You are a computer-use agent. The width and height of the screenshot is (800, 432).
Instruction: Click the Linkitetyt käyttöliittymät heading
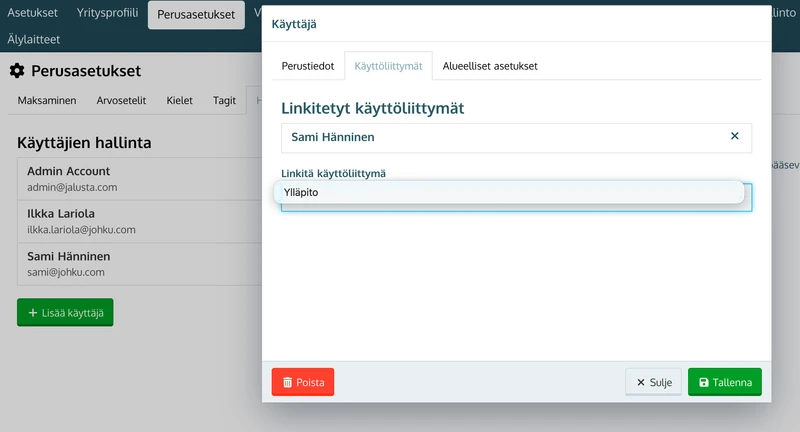[372, 108]
